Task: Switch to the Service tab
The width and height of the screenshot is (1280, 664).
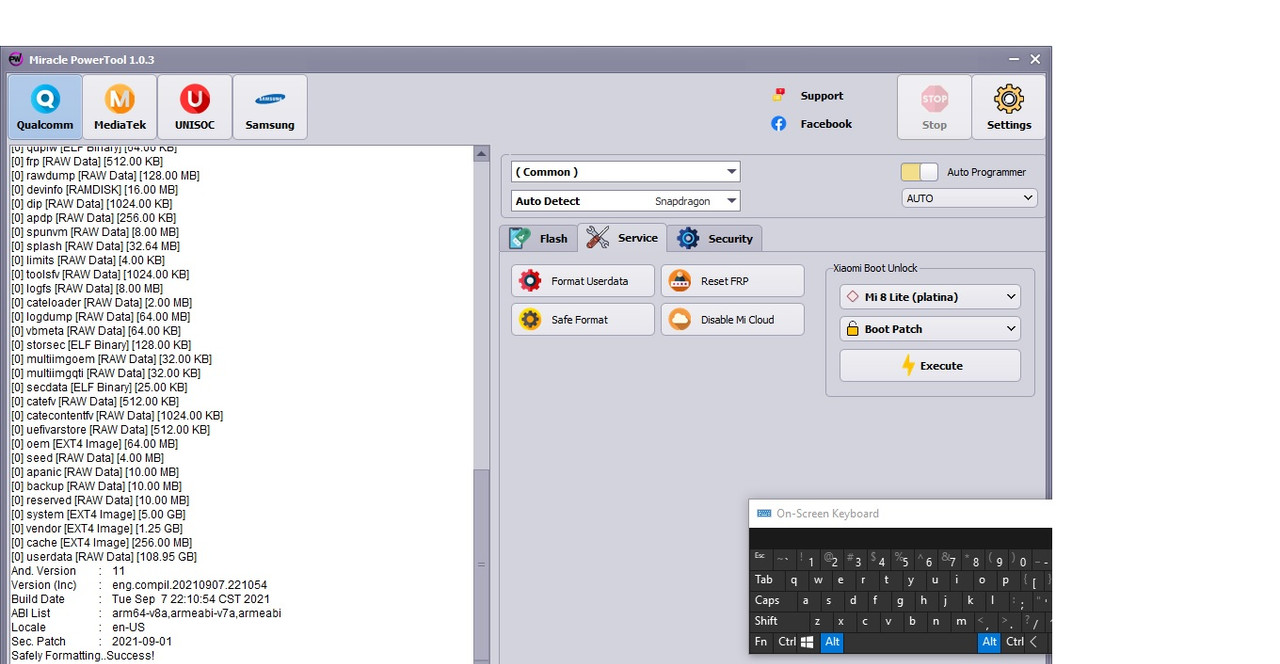Action: click(622, 238)
